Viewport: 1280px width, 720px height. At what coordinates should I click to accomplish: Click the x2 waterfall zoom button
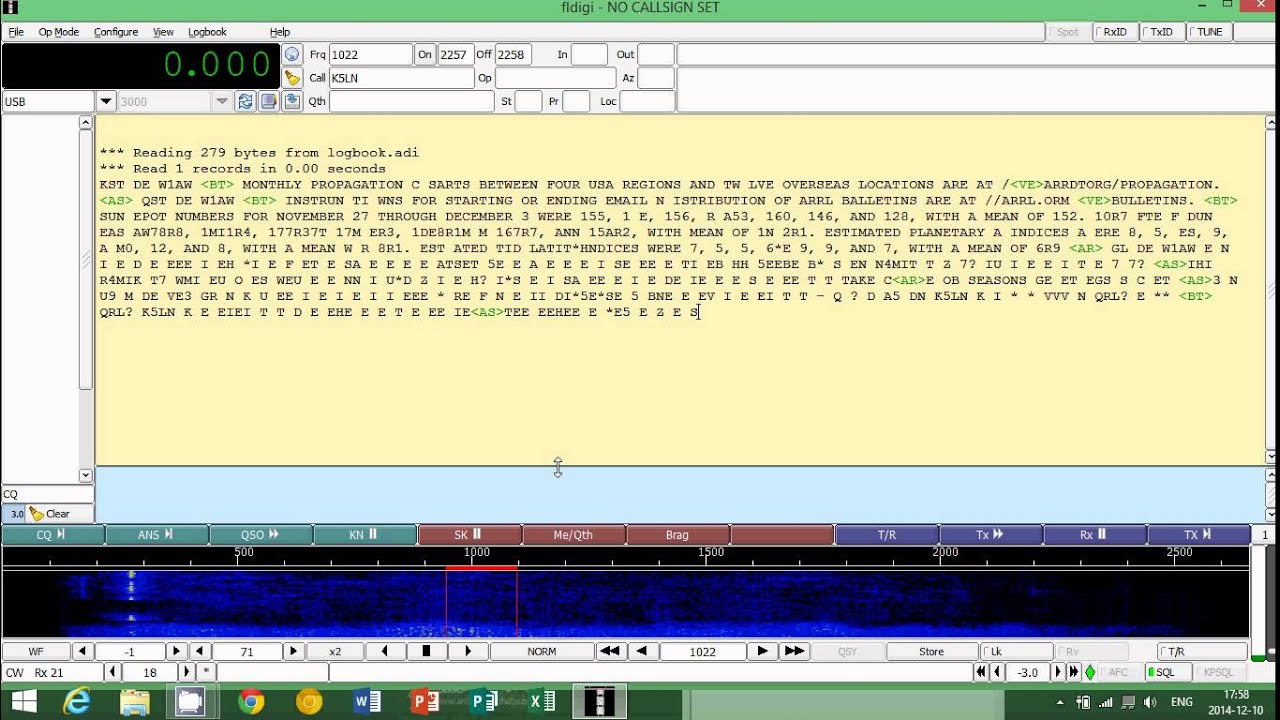coord(335,651)
